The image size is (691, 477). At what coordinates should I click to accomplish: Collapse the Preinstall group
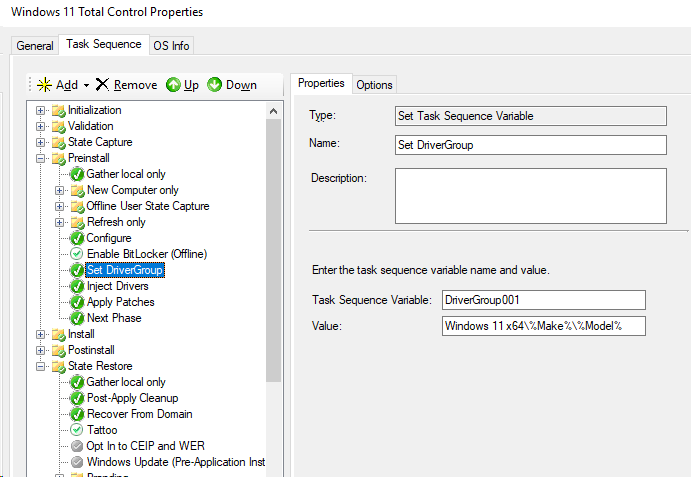pyautogui.click(x=41, y=158)
